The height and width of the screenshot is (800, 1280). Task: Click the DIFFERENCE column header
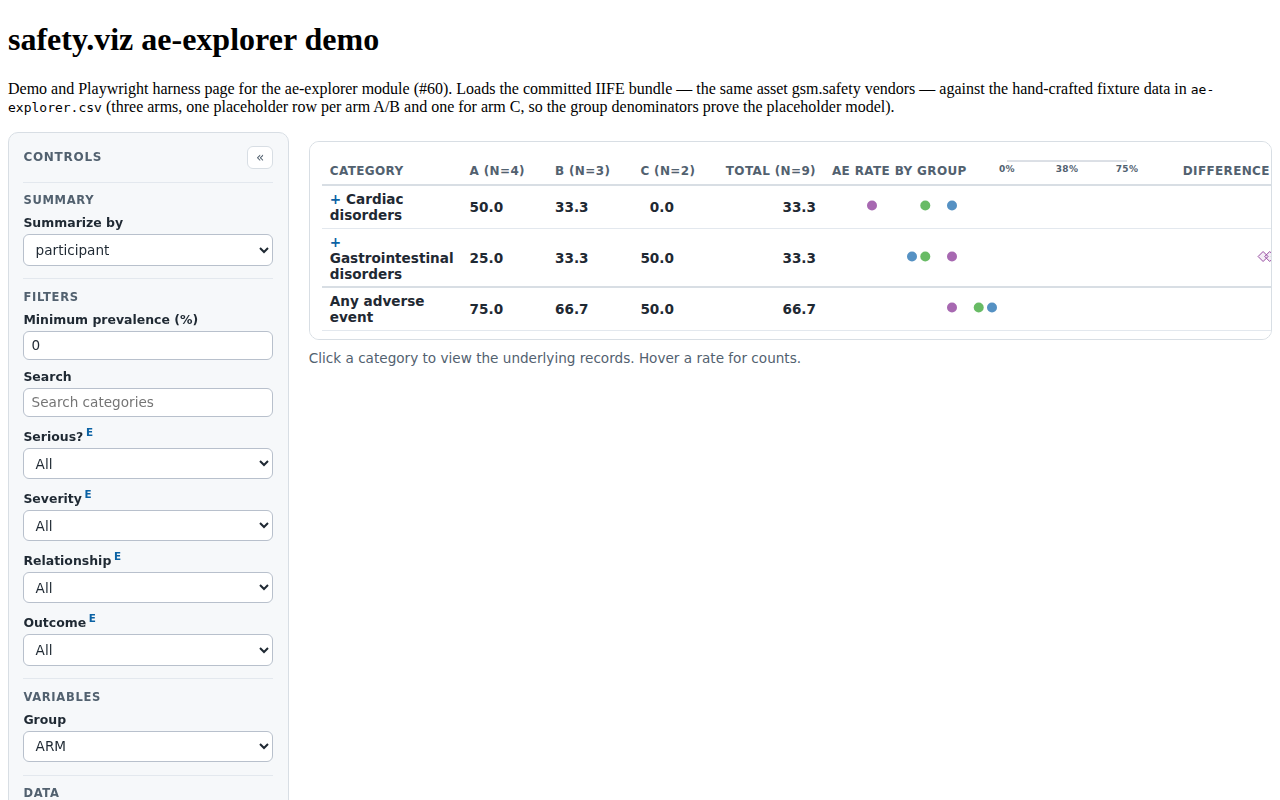pos(1226,170)
